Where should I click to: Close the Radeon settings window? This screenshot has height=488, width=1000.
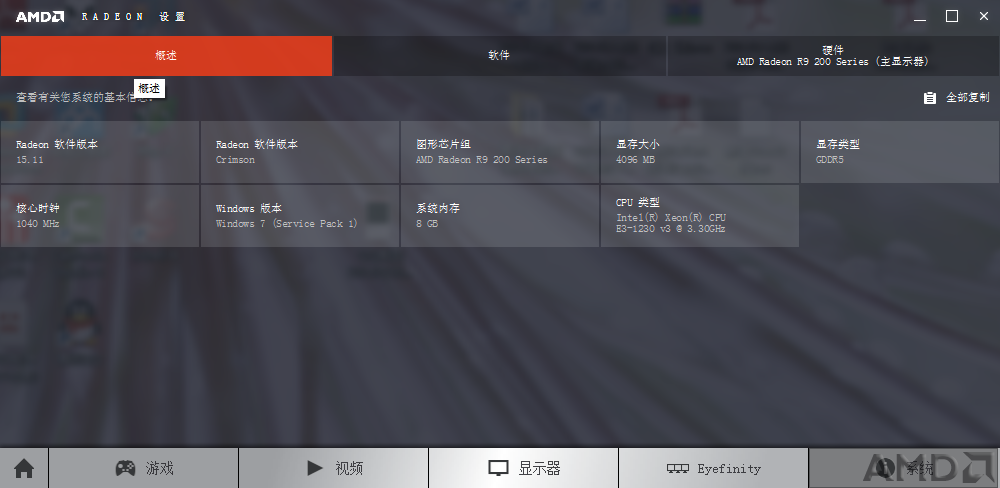click(983, 17)
